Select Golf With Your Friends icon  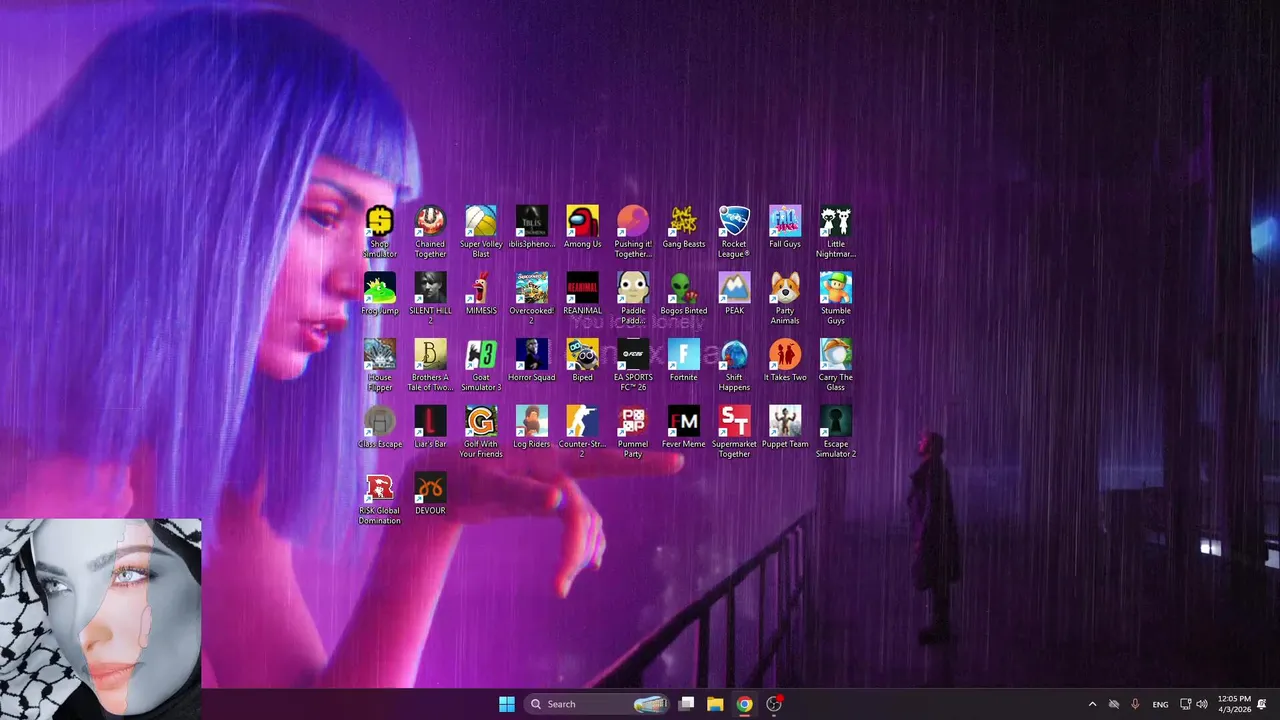(481, 432)
